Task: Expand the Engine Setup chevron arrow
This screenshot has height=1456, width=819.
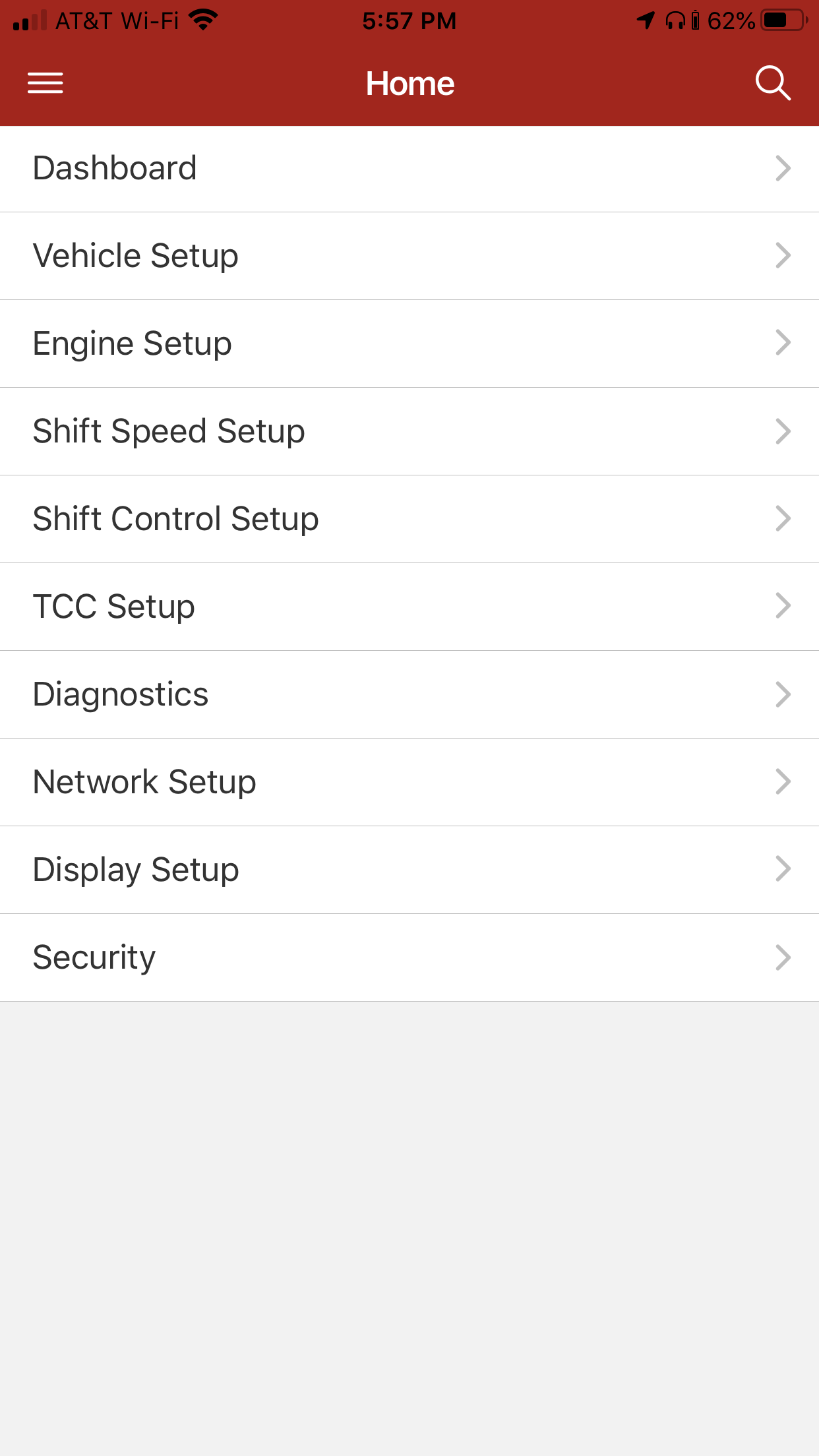Action: 783,343
